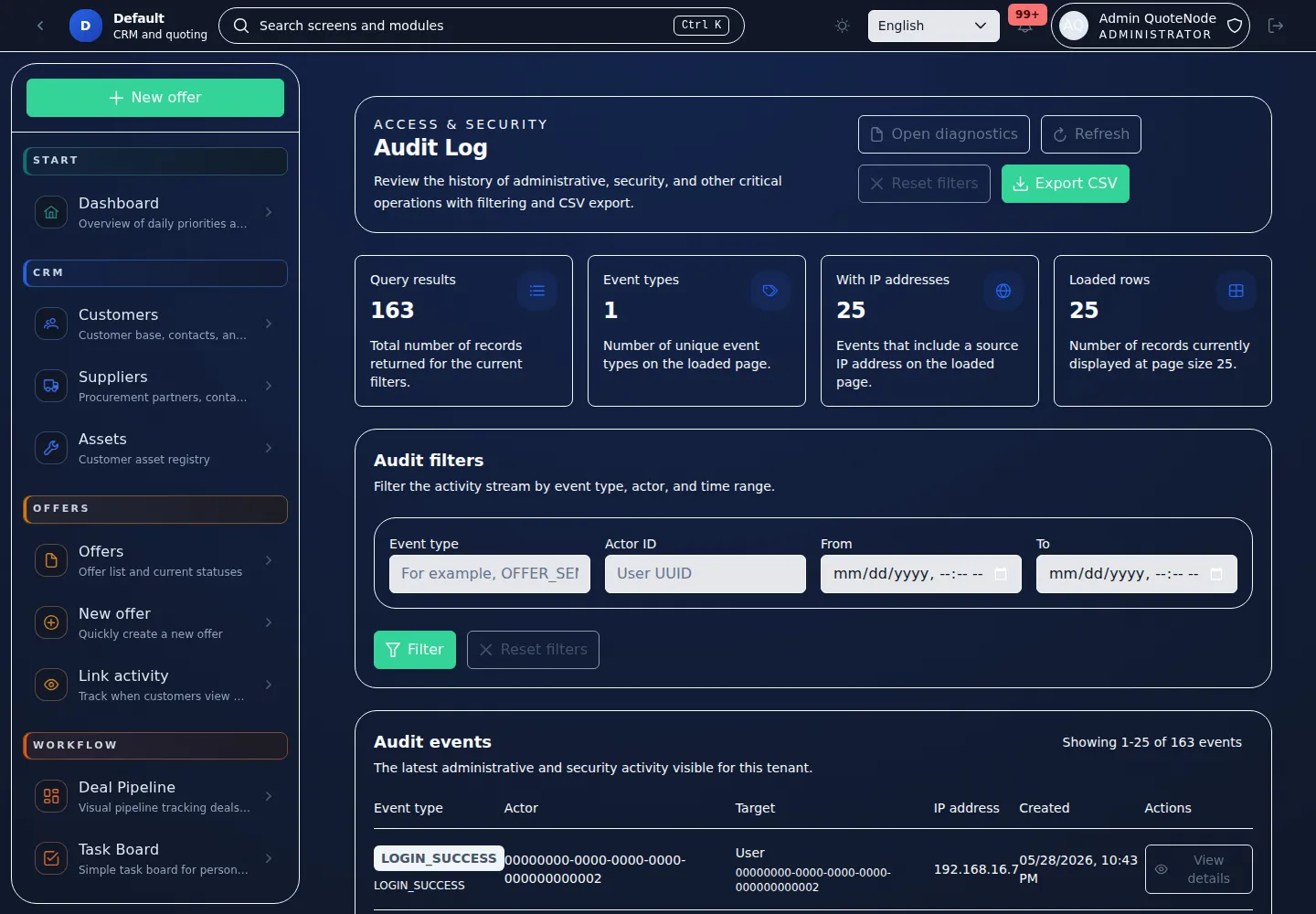The width and height of the screenshot is (1316, 914).
Task: Open notifications bell with 99+ badge
Action: tap(1025, 25)
